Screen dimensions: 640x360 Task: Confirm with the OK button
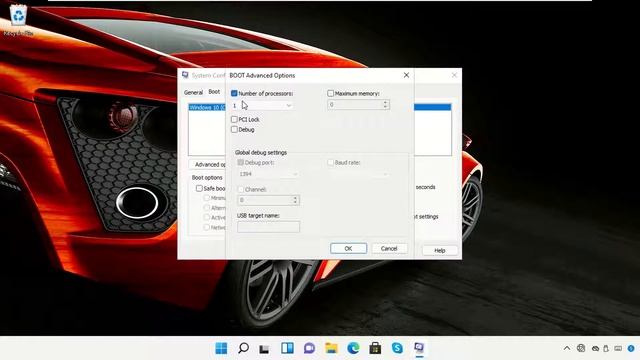[348, 249]
